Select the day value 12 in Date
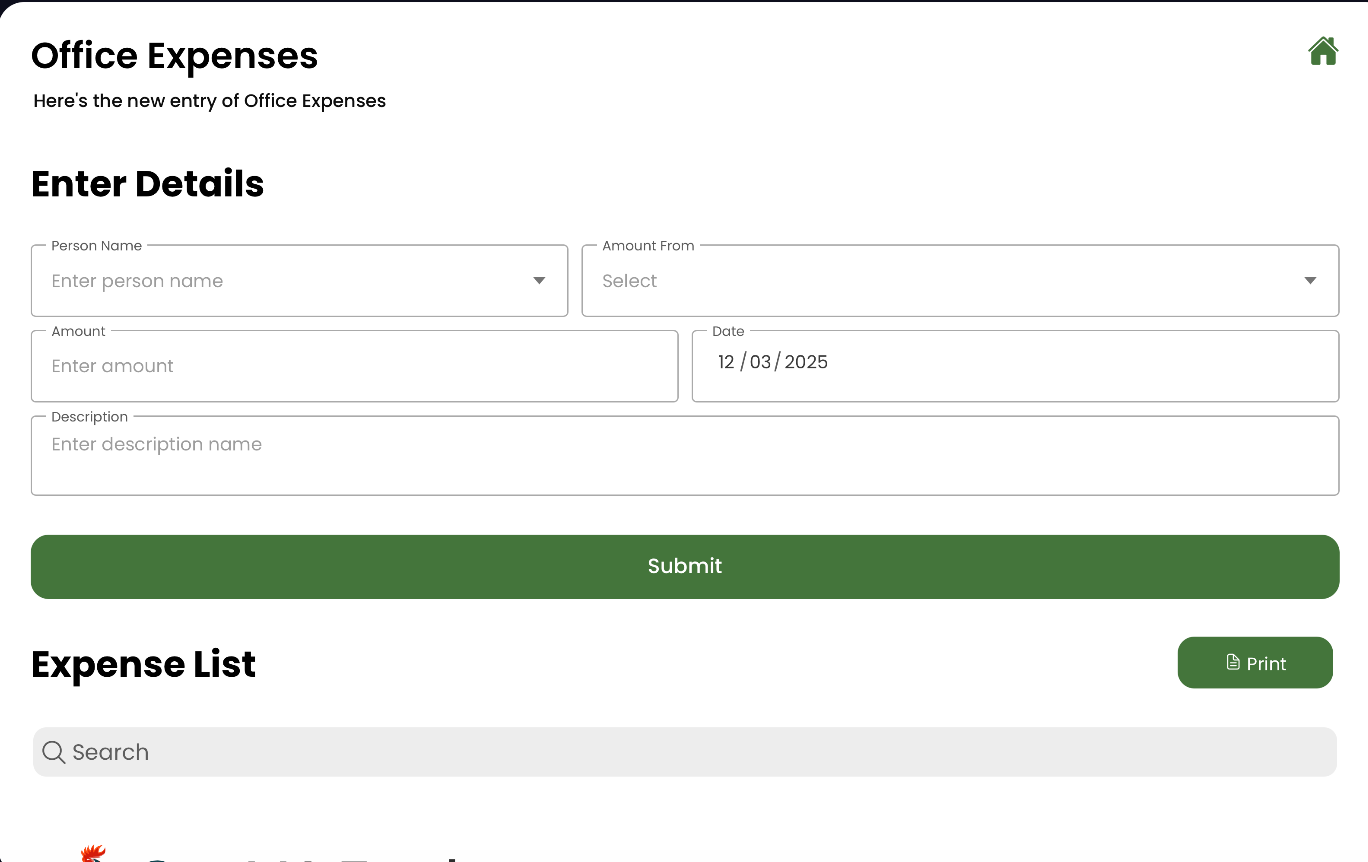 point(726,362)
